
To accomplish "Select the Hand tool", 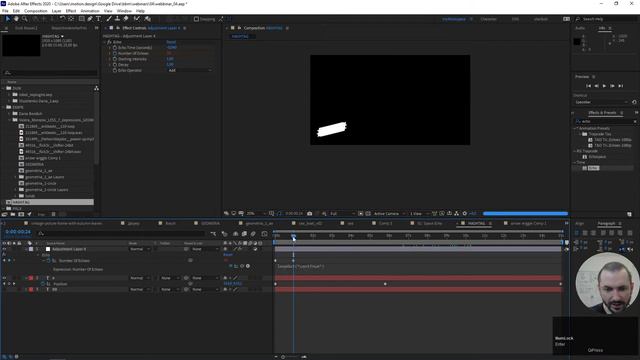I will tap(16, 19).
